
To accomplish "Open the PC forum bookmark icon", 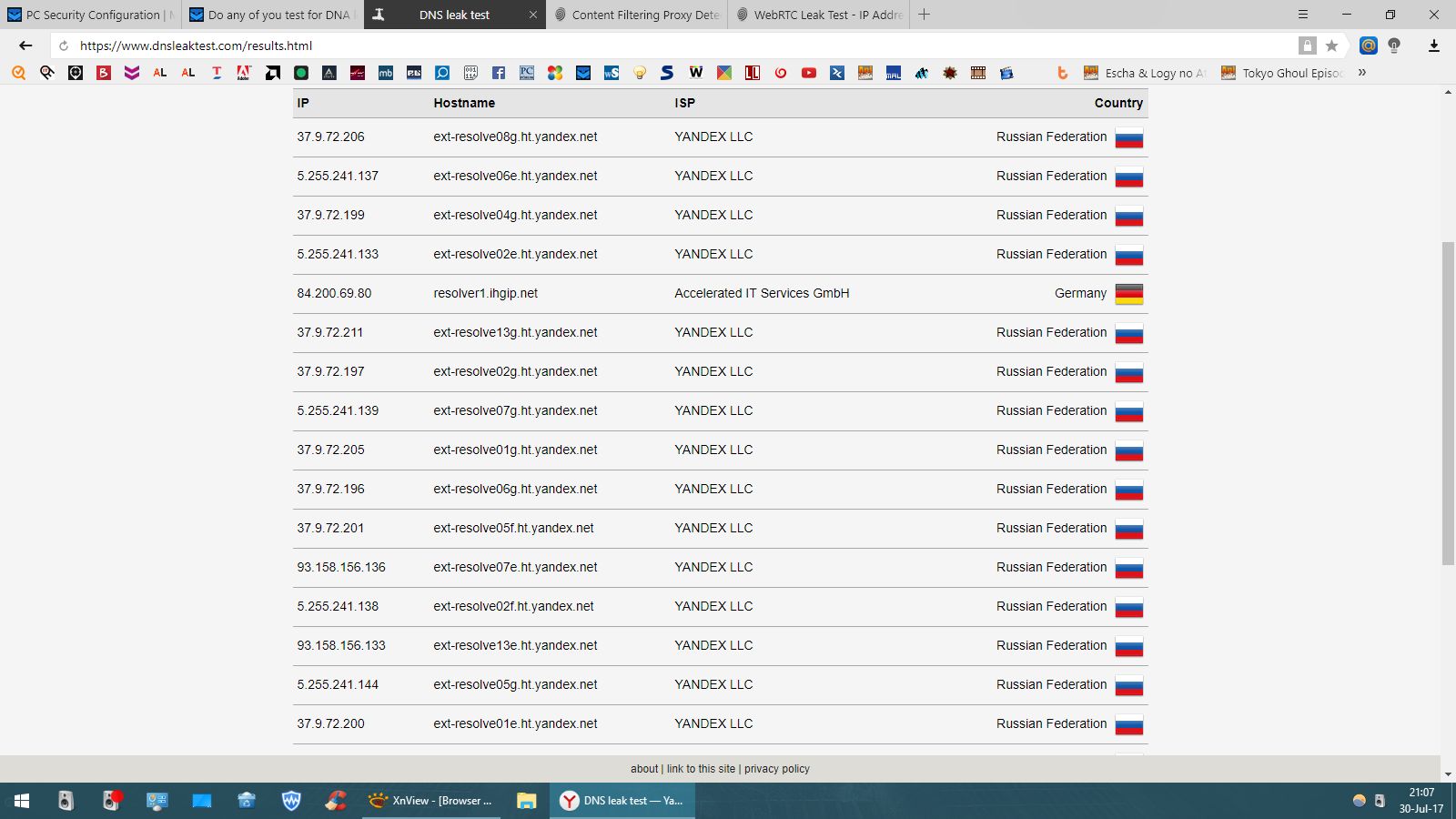I will [x=527, y=73].
